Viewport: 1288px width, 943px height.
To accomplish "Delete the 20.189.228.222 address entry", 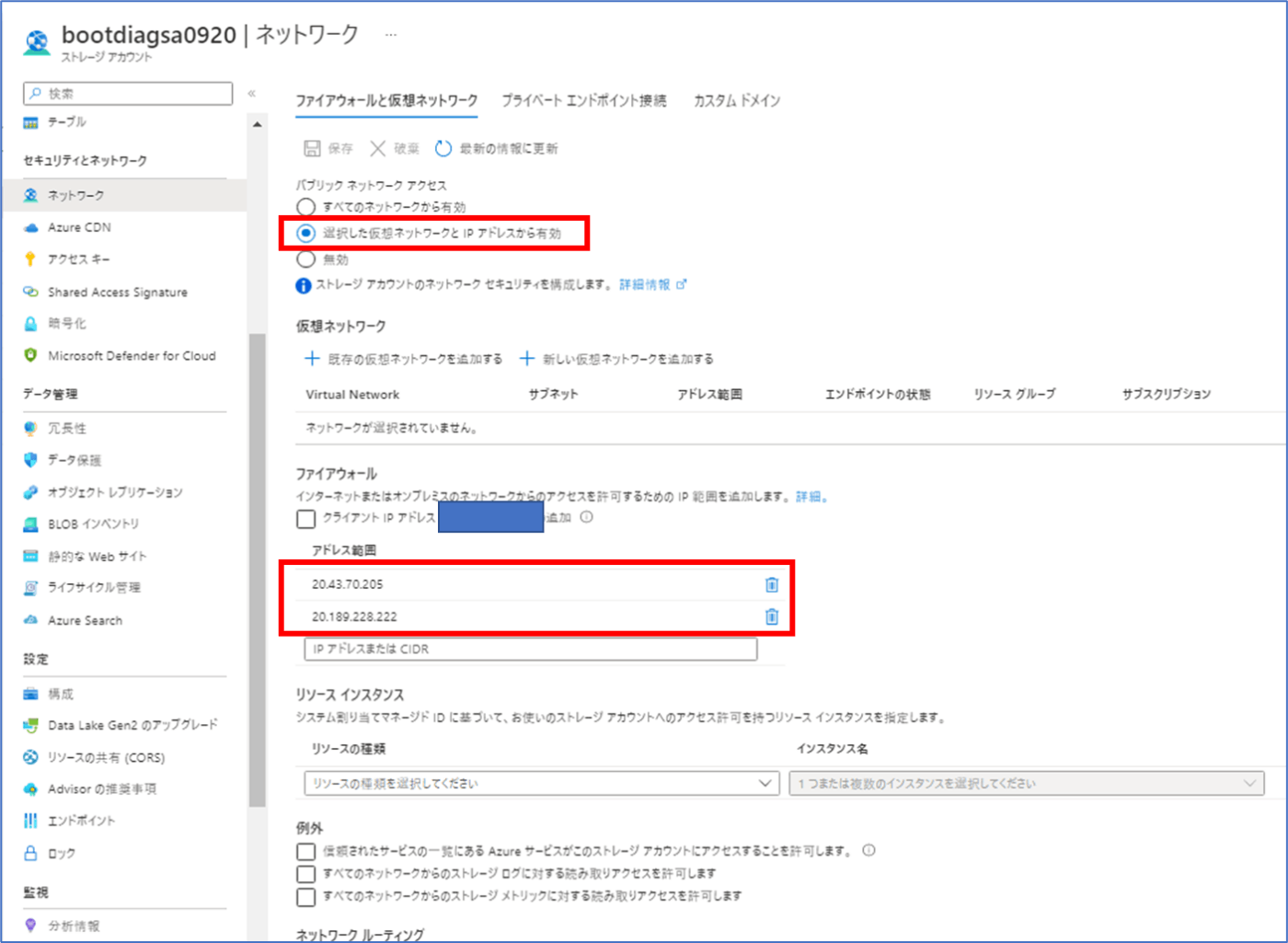I will 772,616.
